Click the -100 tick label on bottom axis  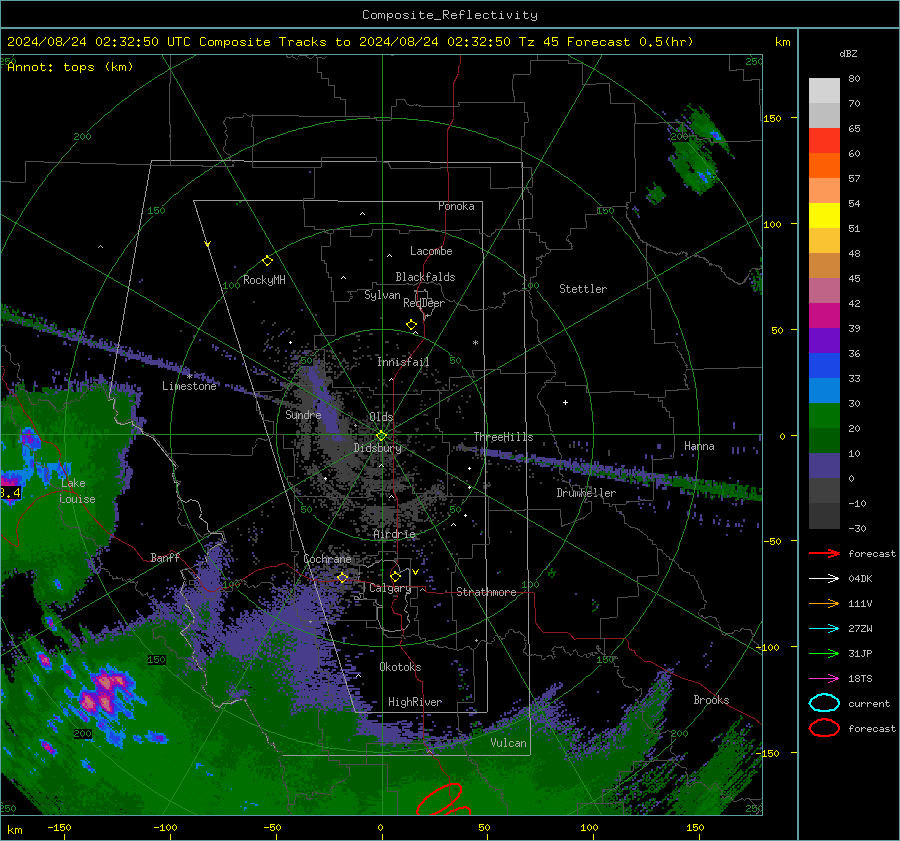click(165, 827)
